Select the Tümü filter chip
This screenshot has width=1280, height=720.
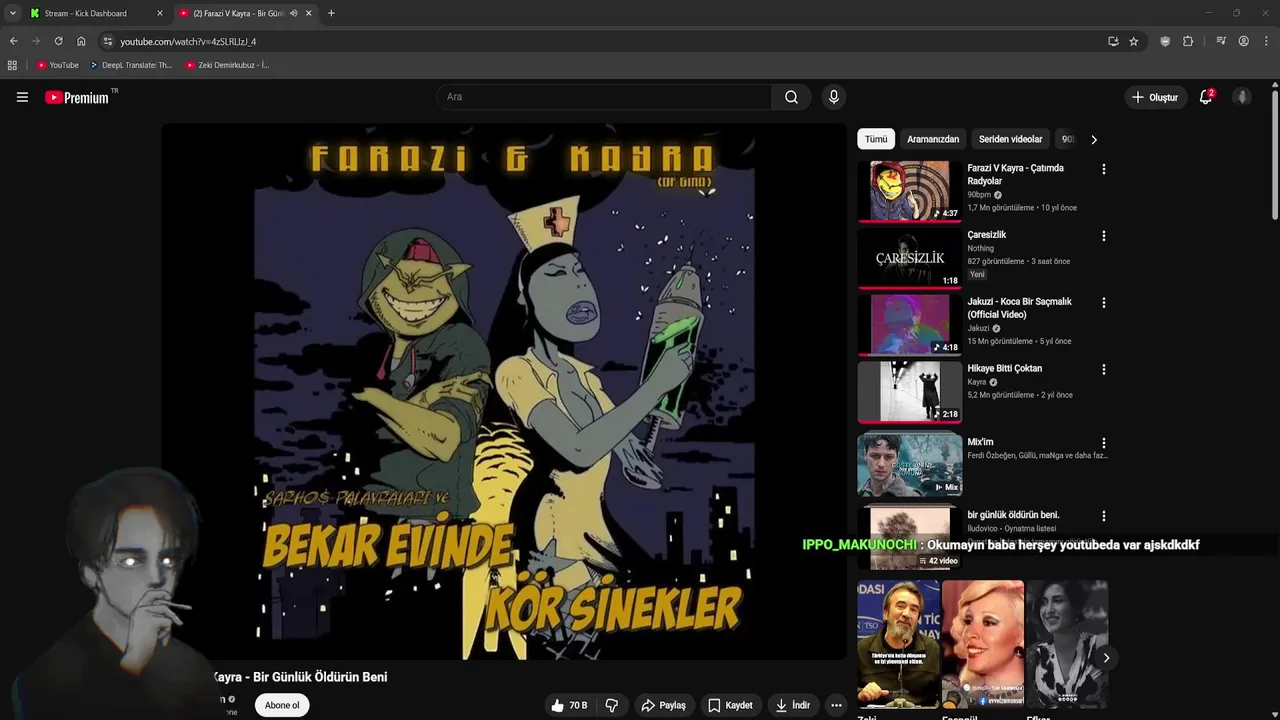pyautogui.click(x=876, y=139)
